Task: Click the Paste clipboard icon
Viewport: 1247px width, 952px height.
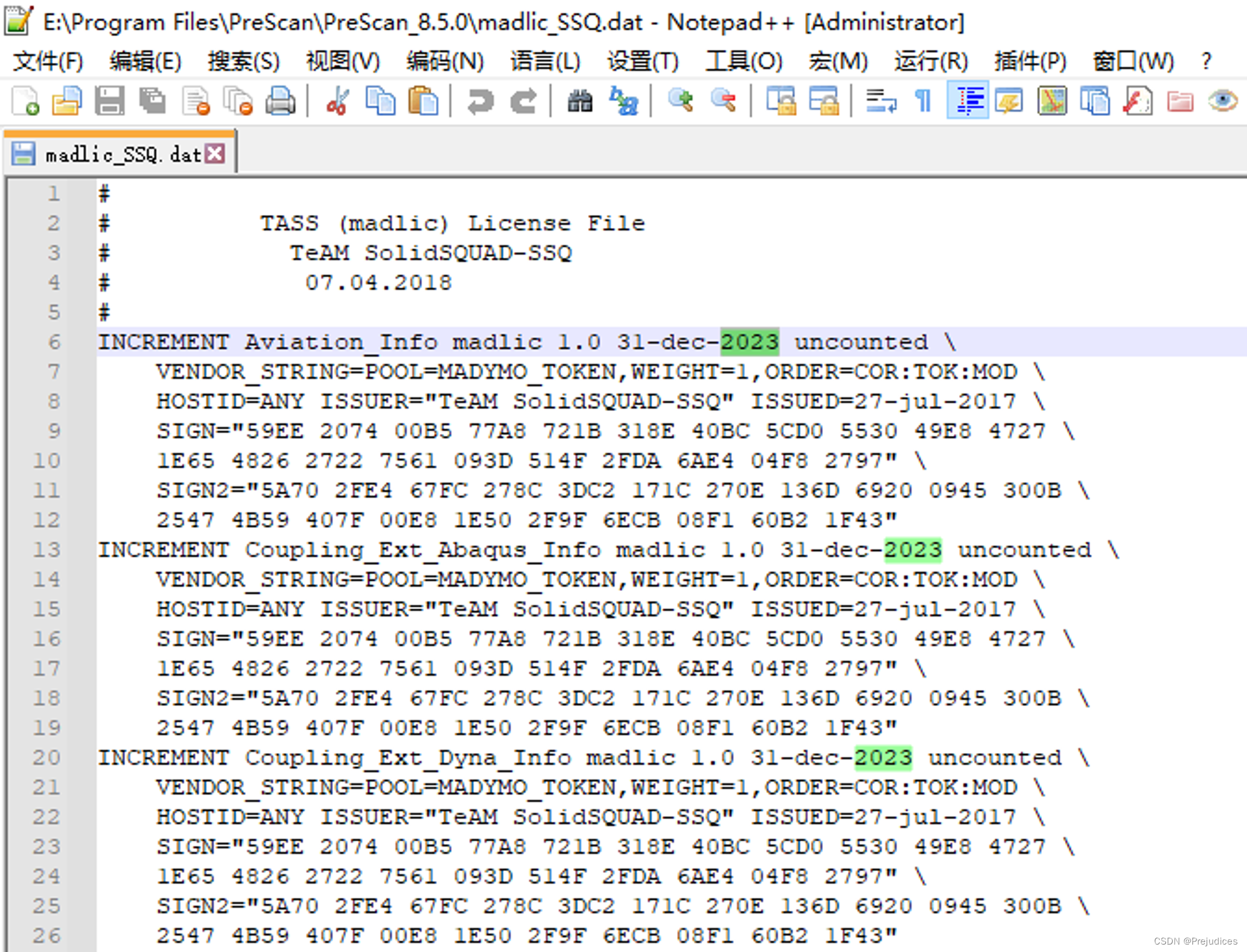Action: coord(423,101)
